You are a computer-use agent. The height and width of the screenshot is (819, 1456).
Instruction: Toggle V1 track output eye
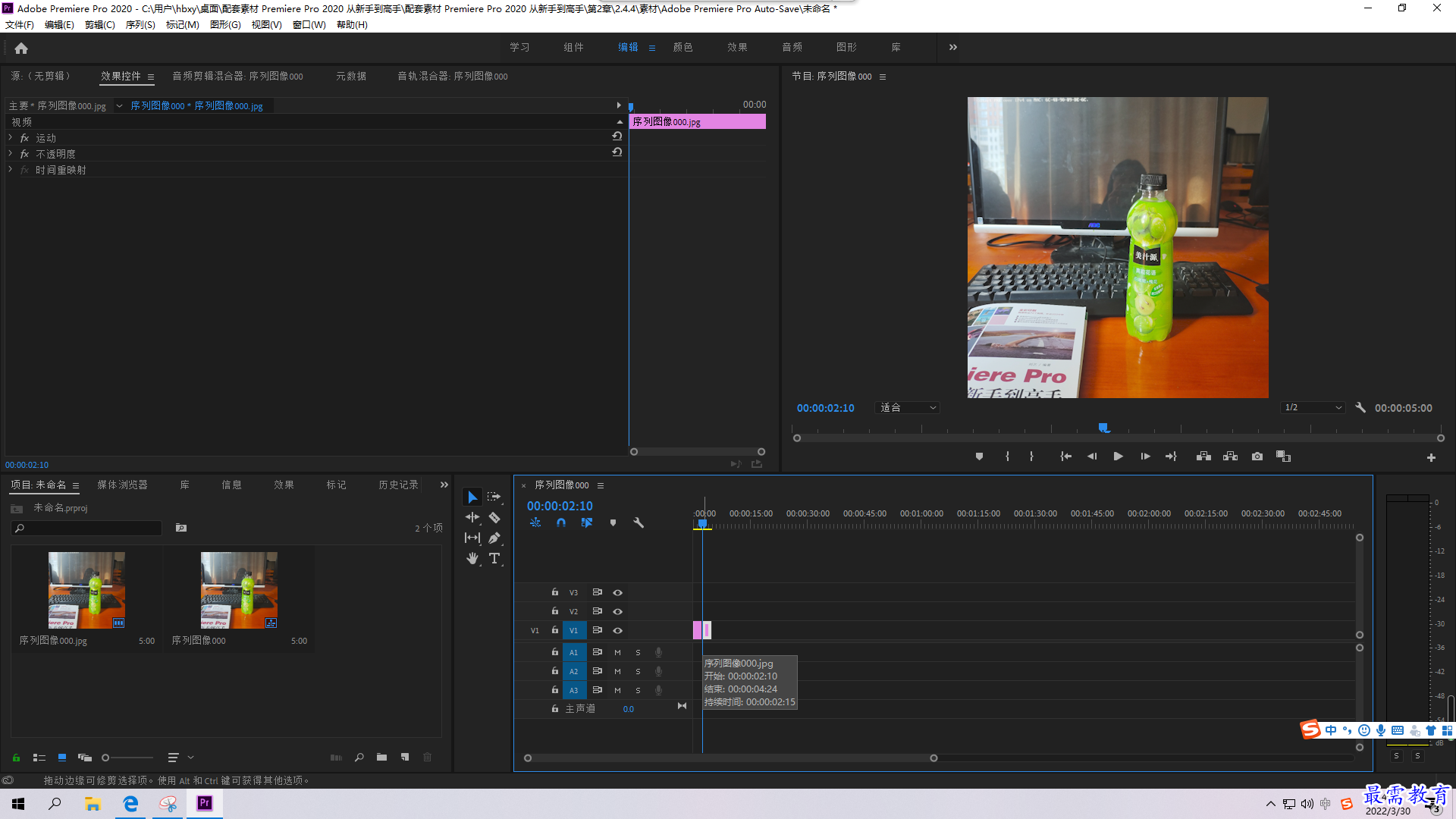coord(617,630)
